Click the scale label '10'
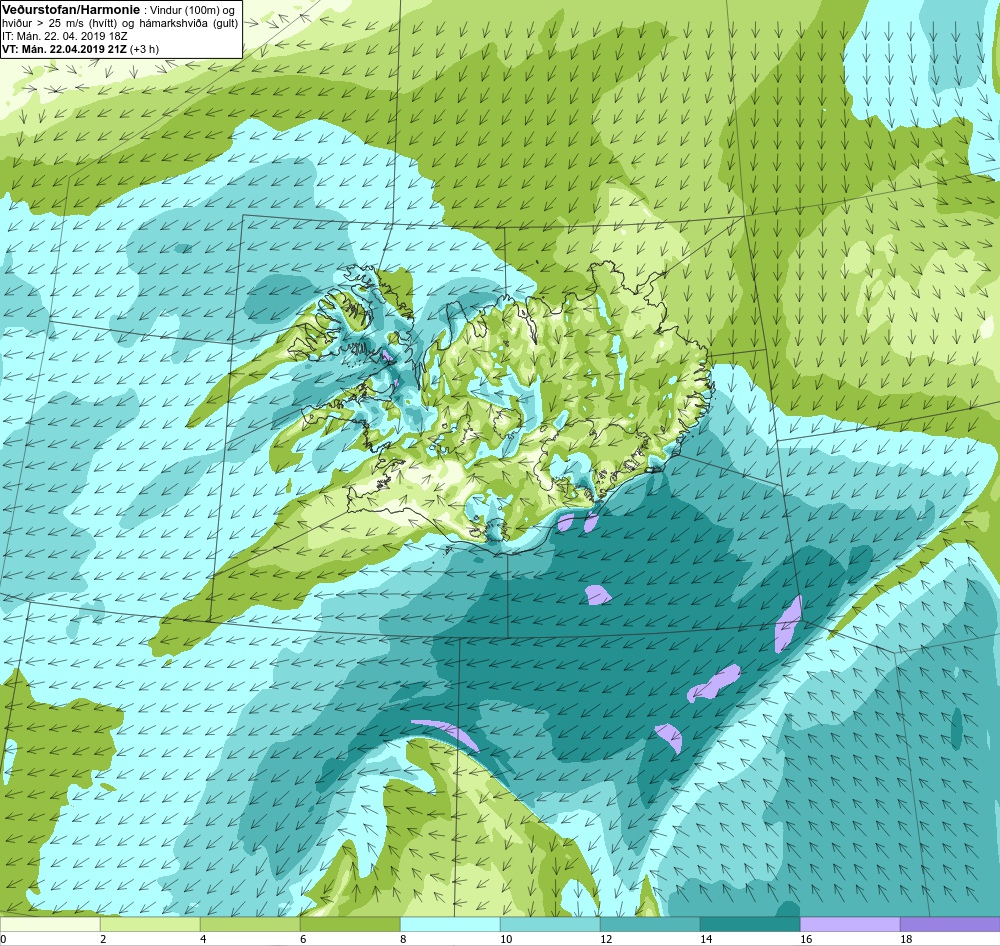1000x946 pixels. point(506,939)
